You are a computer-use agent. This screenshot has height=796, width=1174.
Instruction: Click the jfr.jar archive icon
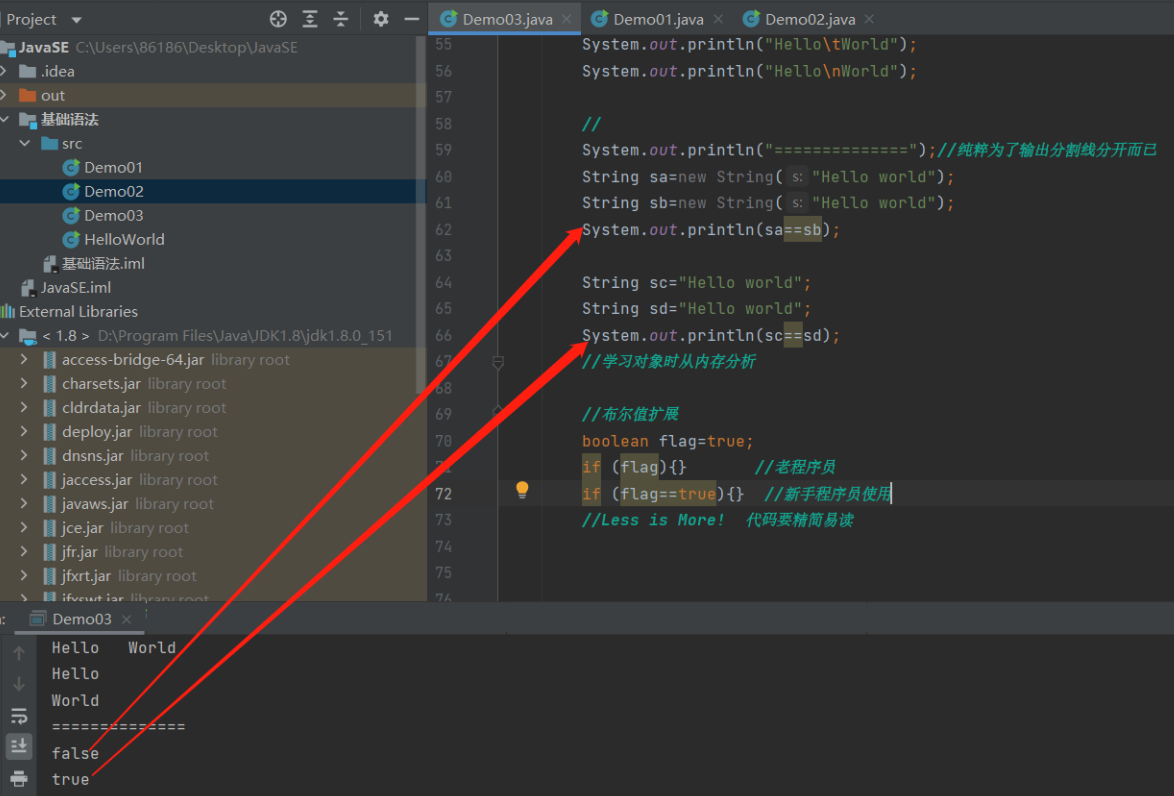point(49,552)
